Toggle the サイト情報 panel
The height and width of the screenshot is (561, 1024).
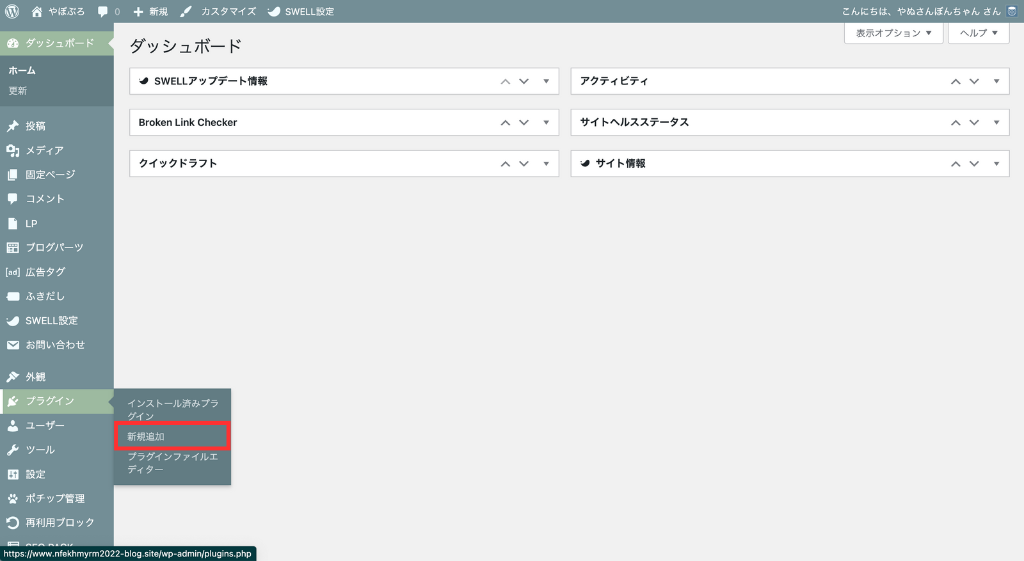997,164
